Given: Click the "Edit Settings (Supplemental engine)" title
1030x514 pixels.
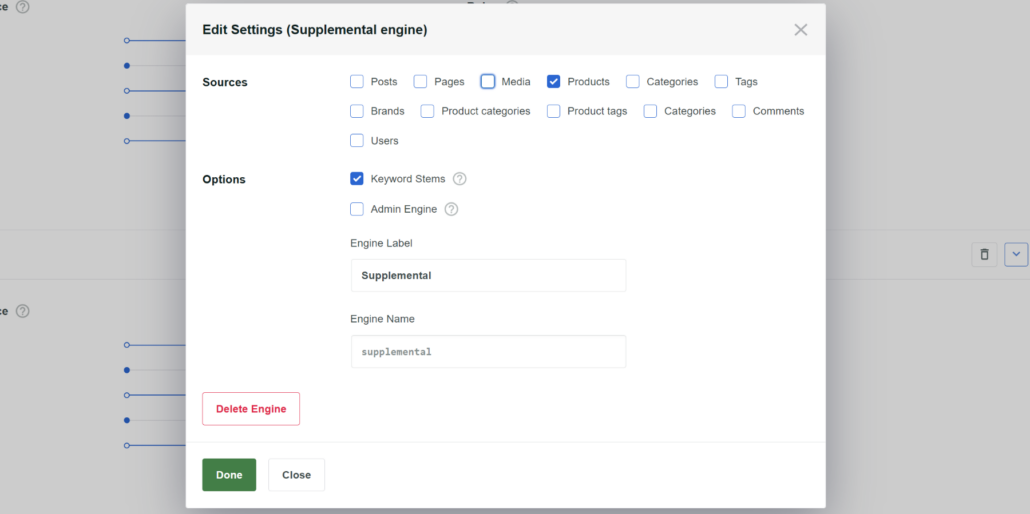Looking at the screenshot, I should point(315,30).
